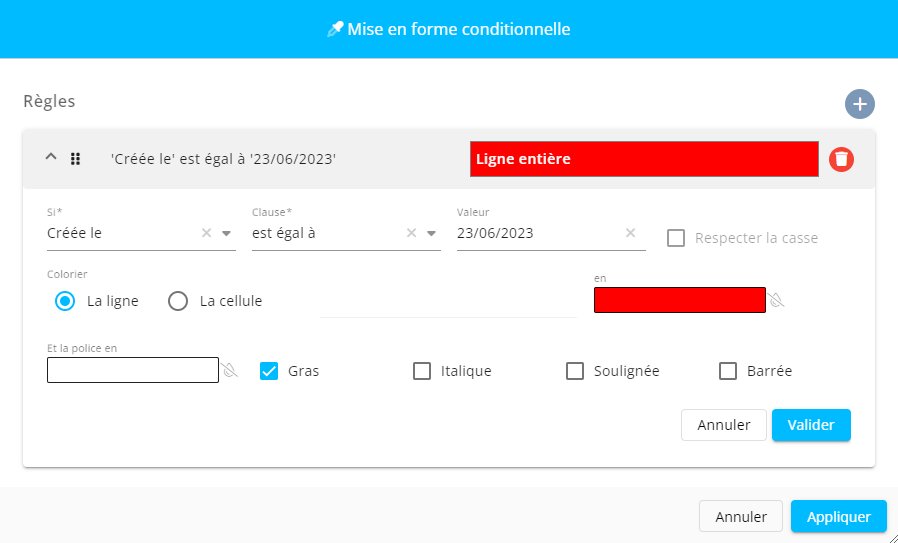The width and height of the screenshot is (898, 543).
Task: Select the 'La cellule' radio option
Action: (178, 300)
